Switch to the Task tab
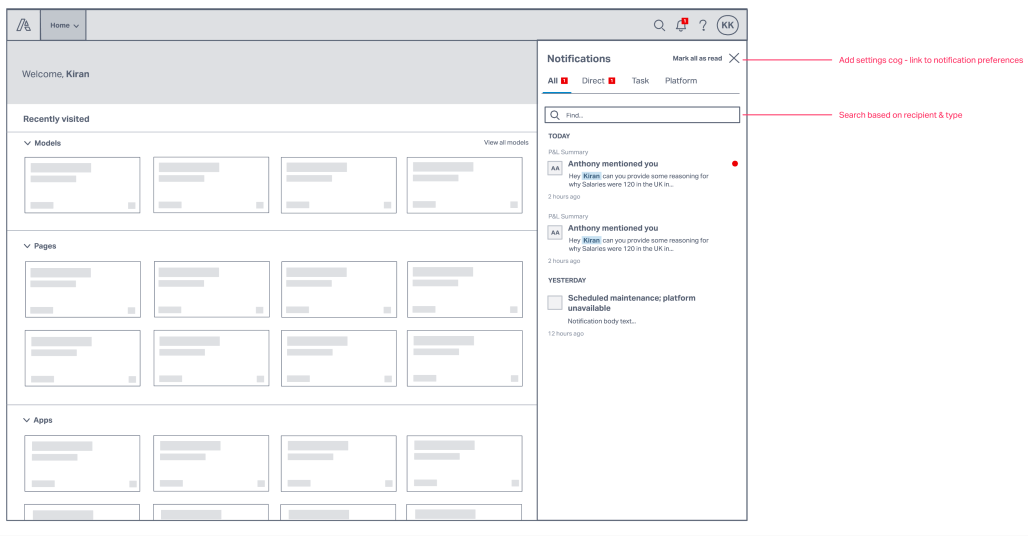 point(640,81)
